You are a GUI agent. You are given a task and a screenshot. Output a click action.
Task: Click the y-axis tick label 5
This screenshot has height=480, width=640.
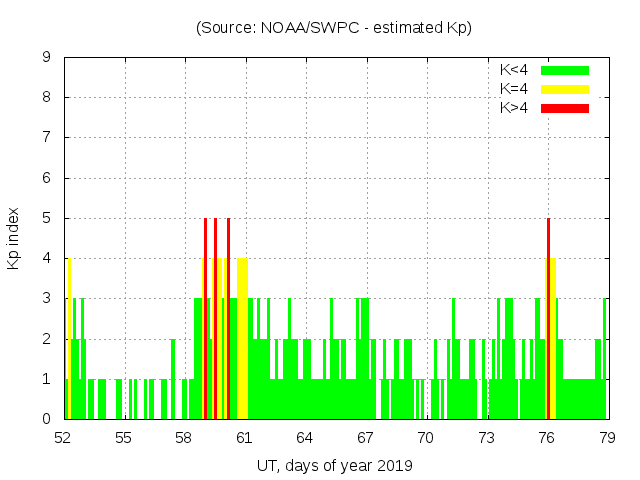tap(47, 218)
